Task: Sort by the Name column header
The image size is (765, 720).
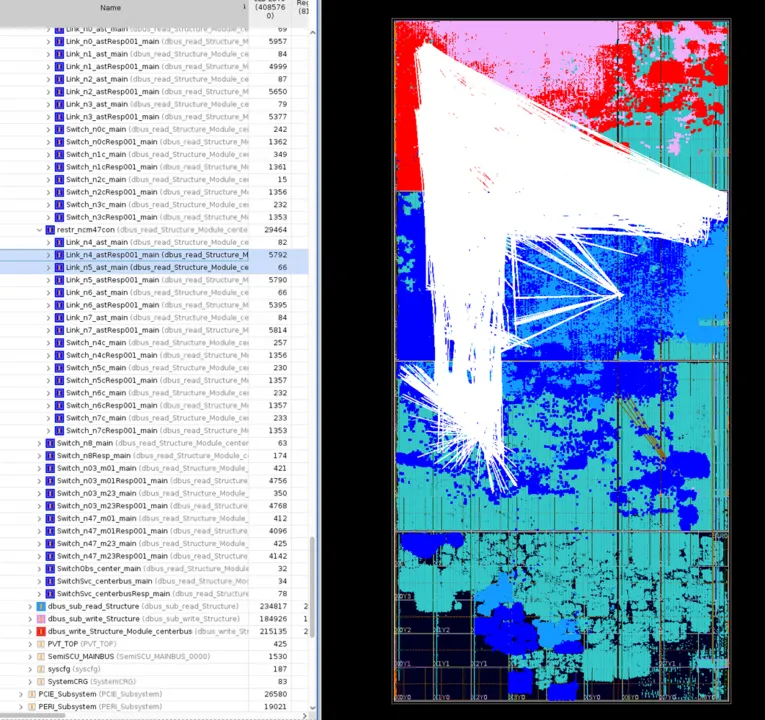Action: click(110, 8)
